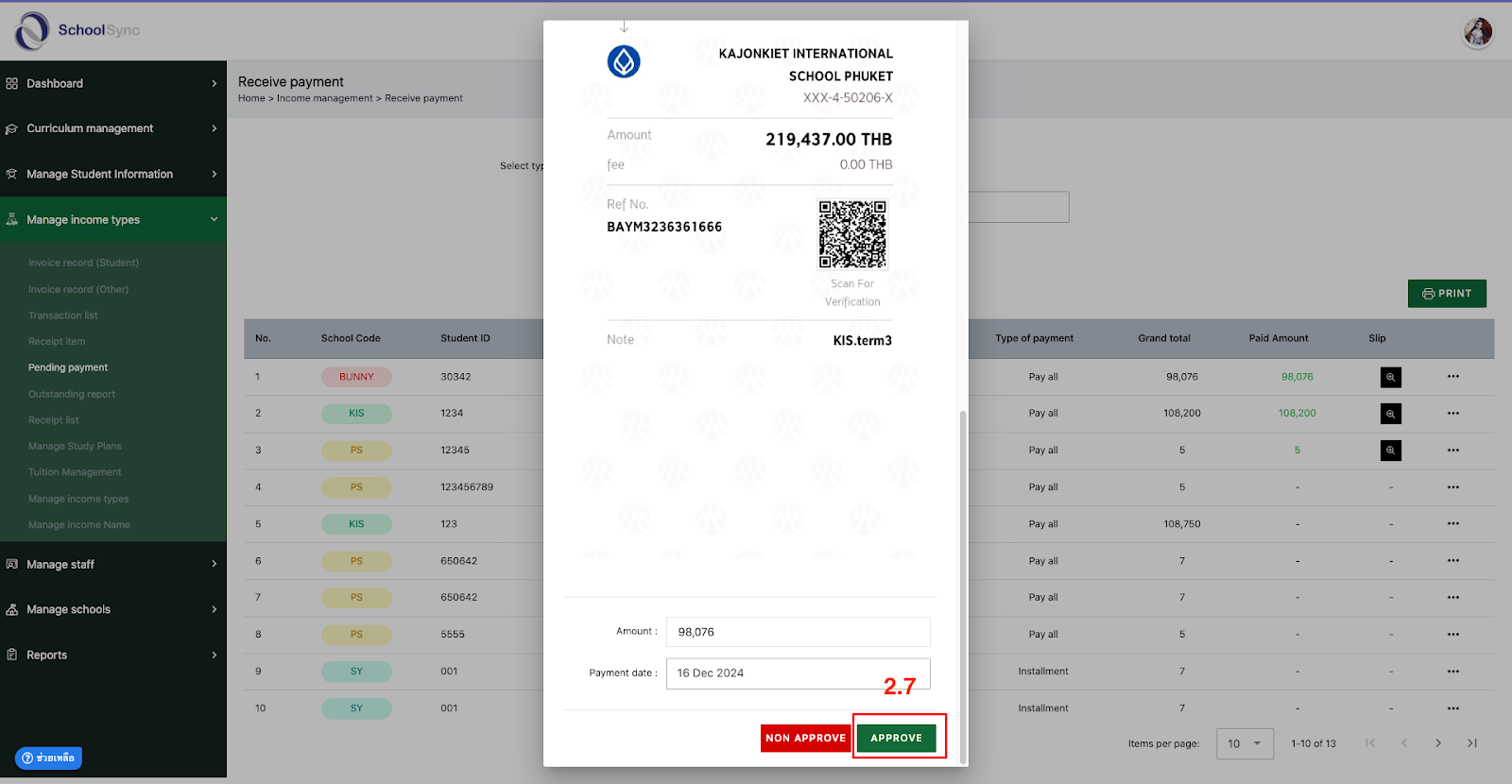This screenshot has height=784, width=1512.
Task: Open Receipt item menu
Action: (x=57, y=341)
